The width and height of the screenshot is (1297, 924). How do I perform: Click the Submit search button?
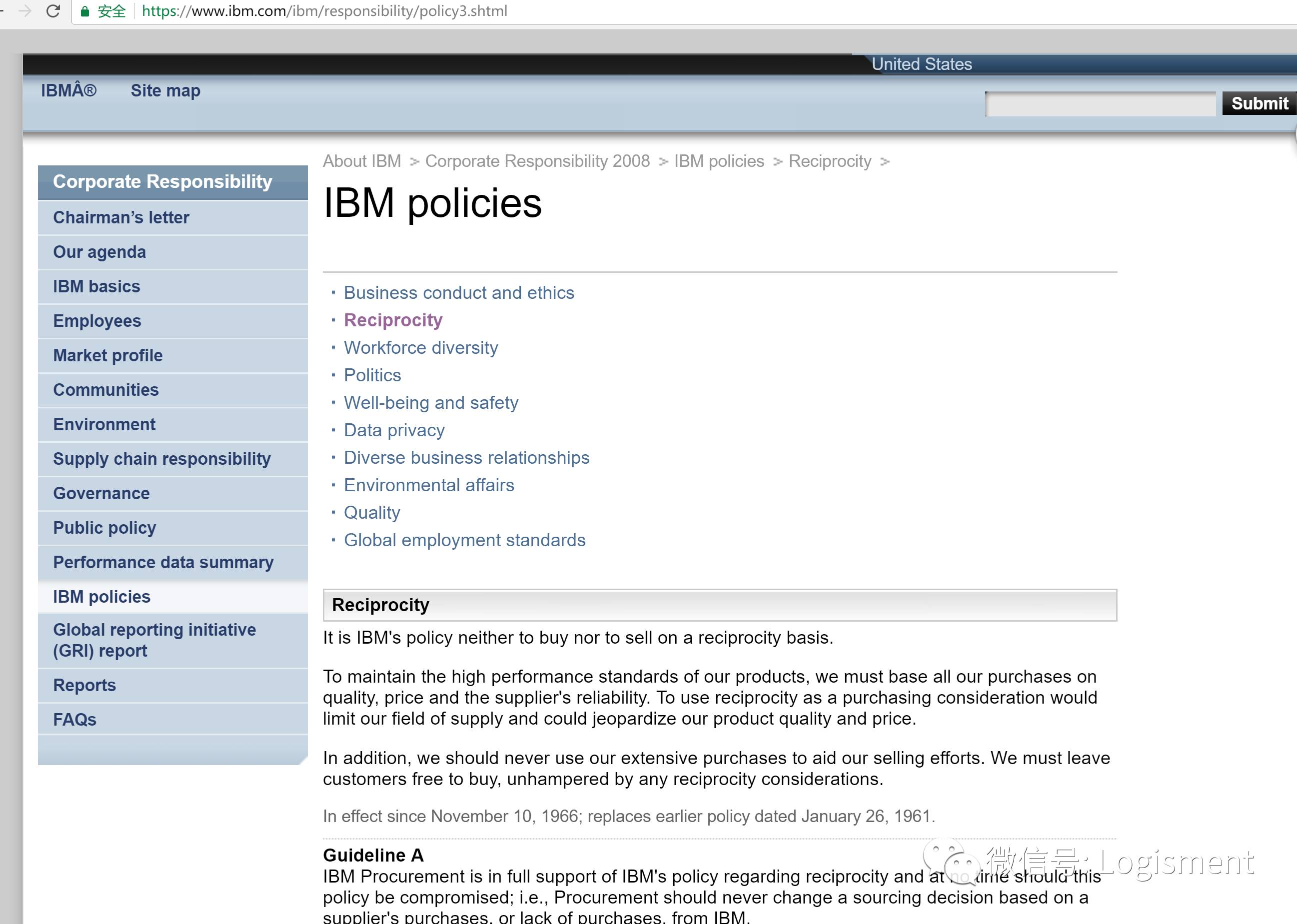click(1259, 103)
